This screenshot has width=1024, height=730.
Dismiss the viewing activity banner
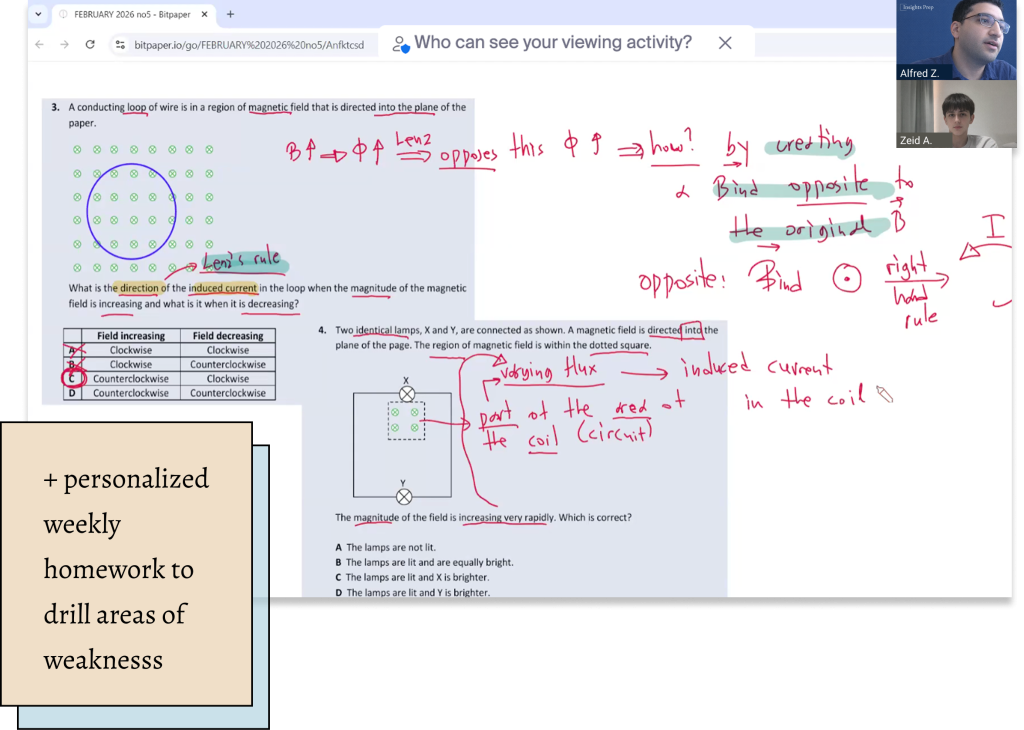click(725, 42)
